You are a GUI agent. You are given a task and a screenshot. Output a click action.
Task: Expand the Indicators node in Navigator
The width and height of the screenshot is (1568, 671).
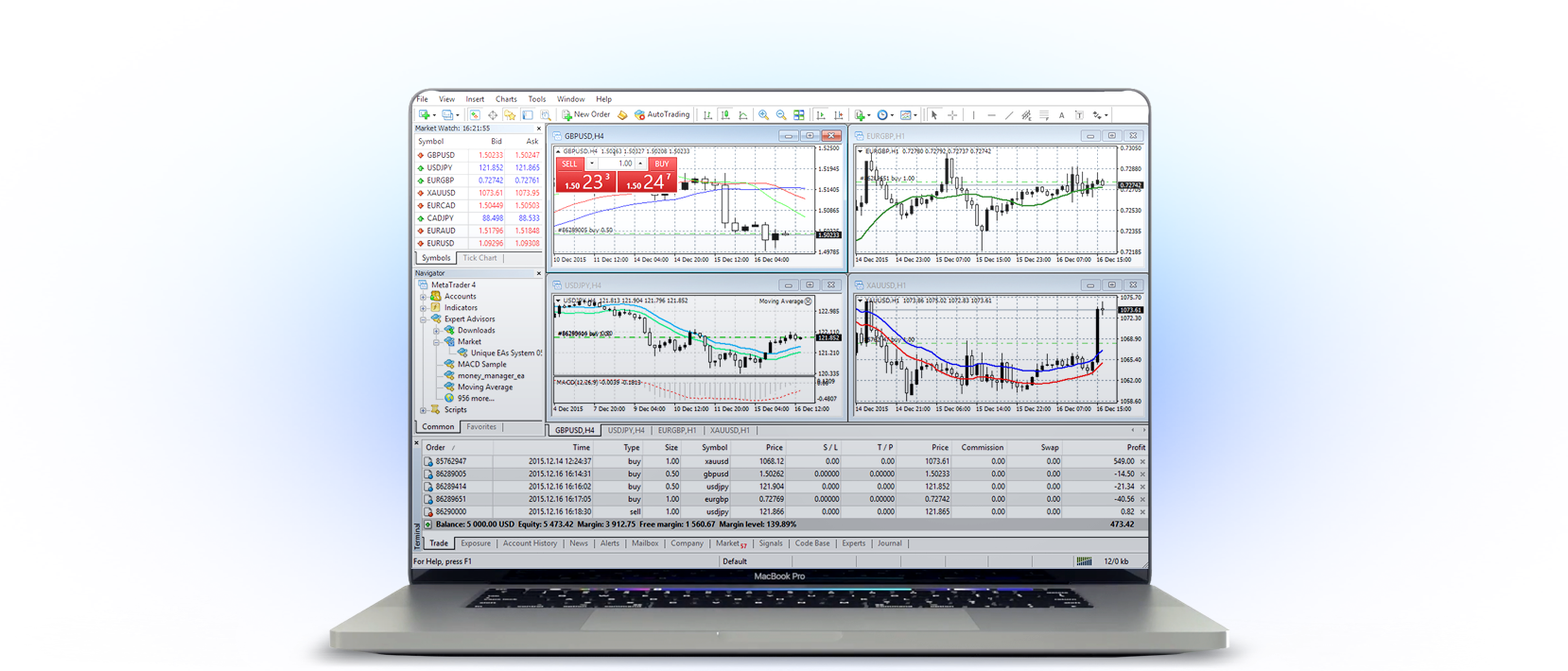[x=424, y=308]
